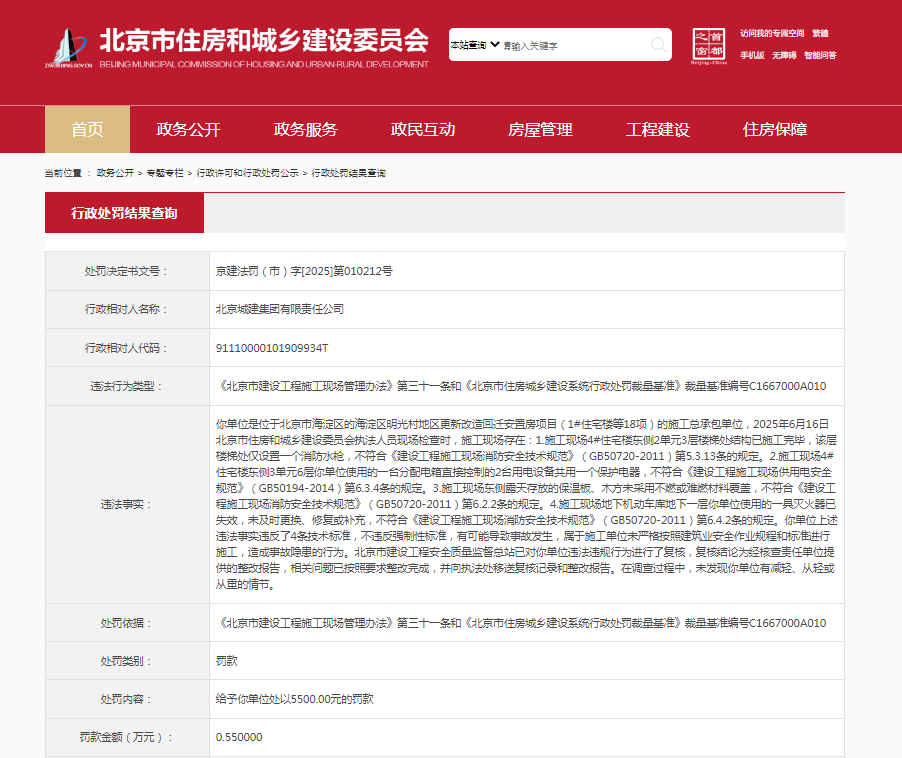This screenshot has height=758, width=902.
Task: Open the 智能问答 smart Q&A link
Action: pos(820,55)
